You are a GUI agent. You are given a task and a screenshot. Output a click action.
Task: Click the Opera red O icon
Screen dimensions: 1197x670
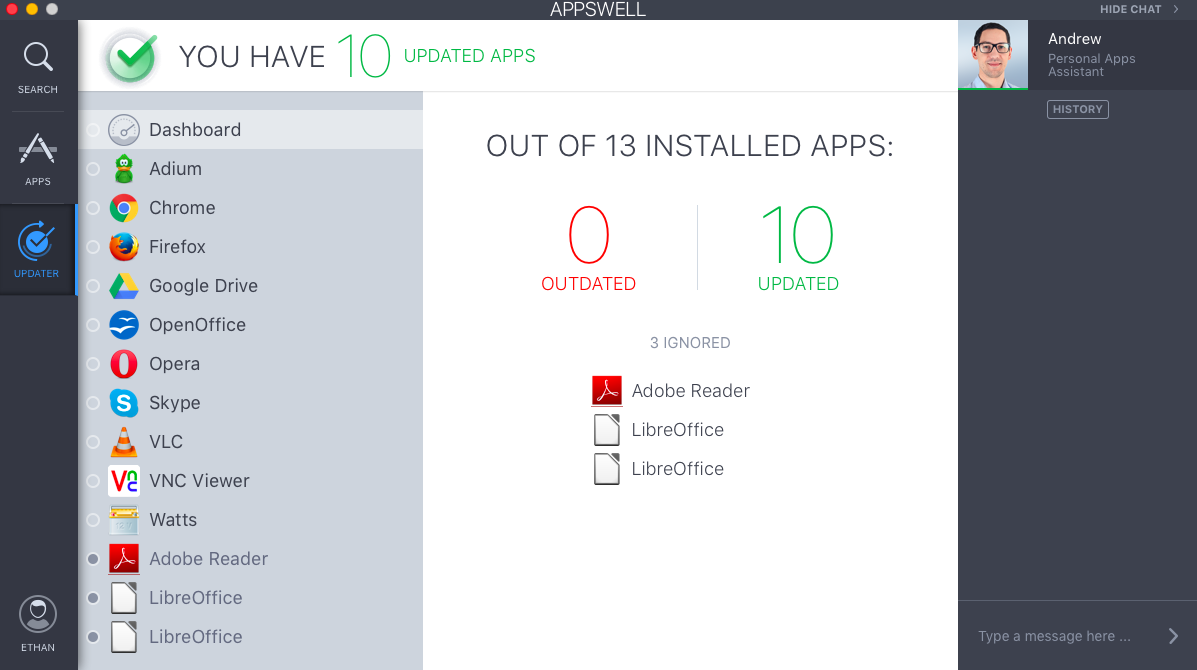[124, 364]
